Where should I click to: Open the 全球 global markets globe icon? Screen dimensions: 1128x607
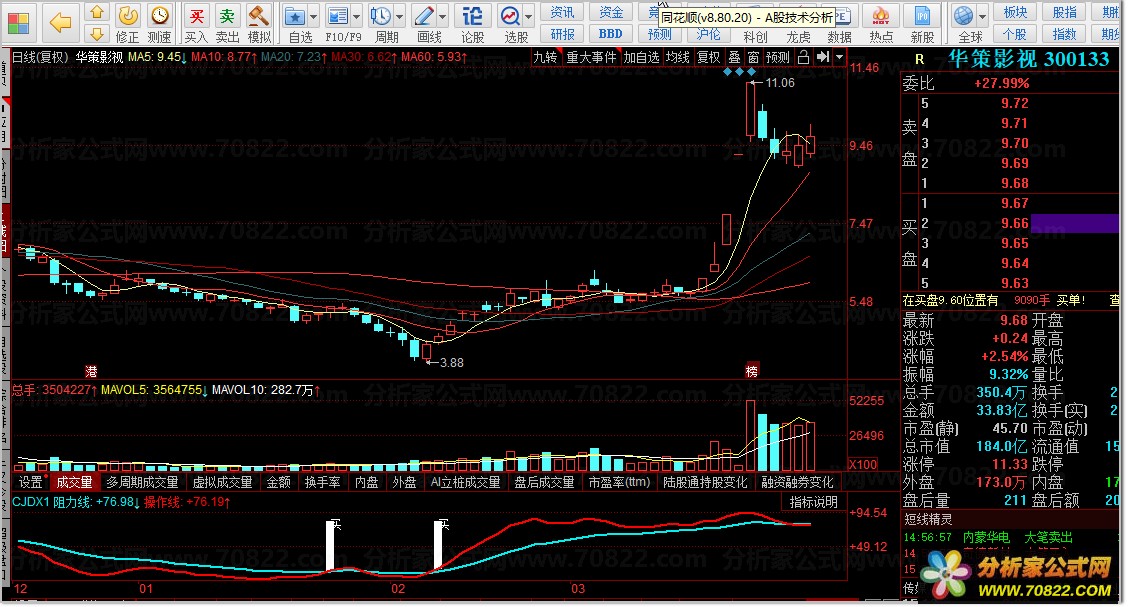pyautogui.click(x=963, y=15)
